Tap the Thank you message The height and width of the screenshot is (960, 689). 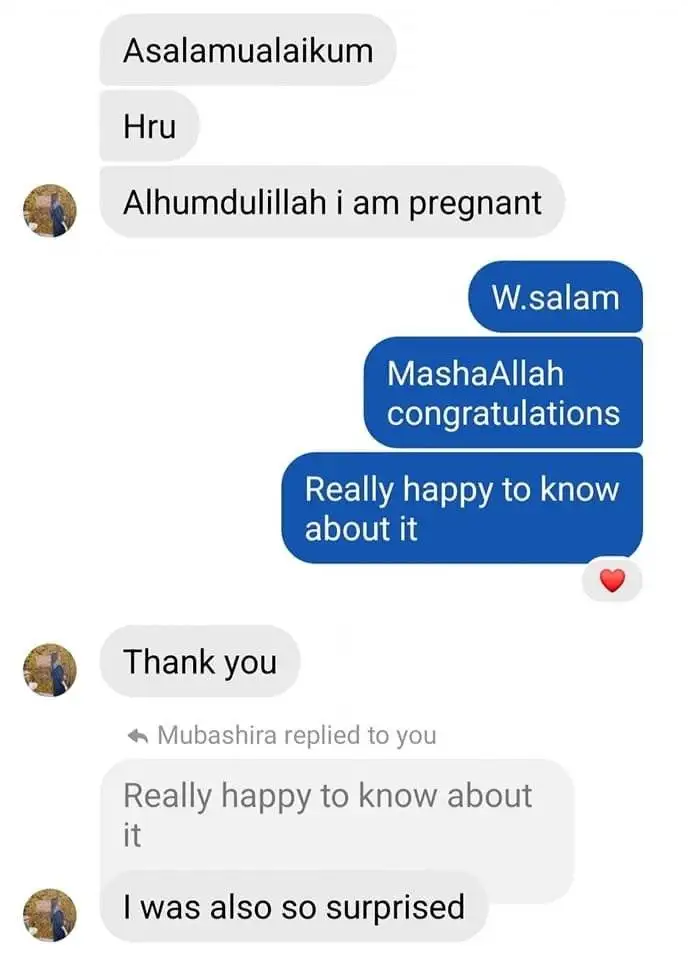[x=200, y=661]
